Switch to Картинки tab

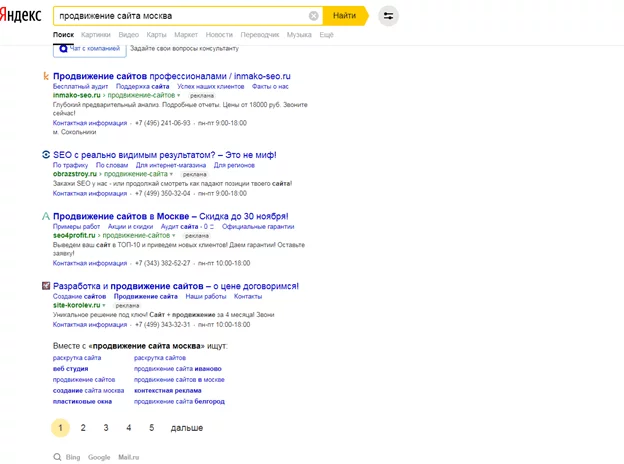96,35
